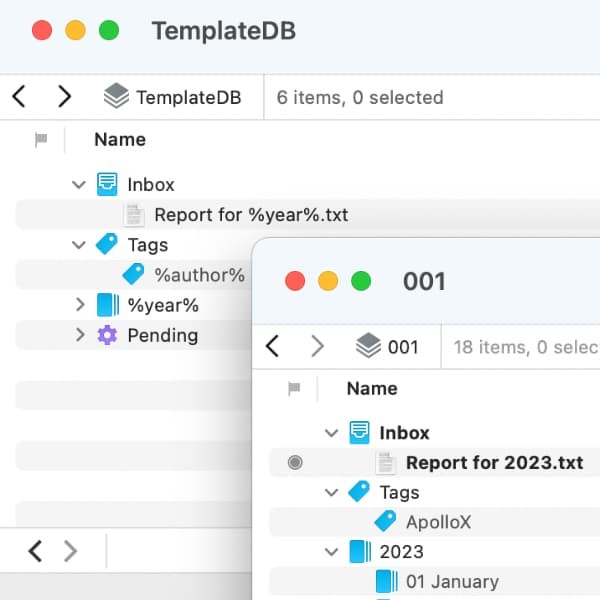Sort by Name column in TemplateDB
The height and width of the screenshot is (600, 600).
pyautogui.click(x=120, y=140)
